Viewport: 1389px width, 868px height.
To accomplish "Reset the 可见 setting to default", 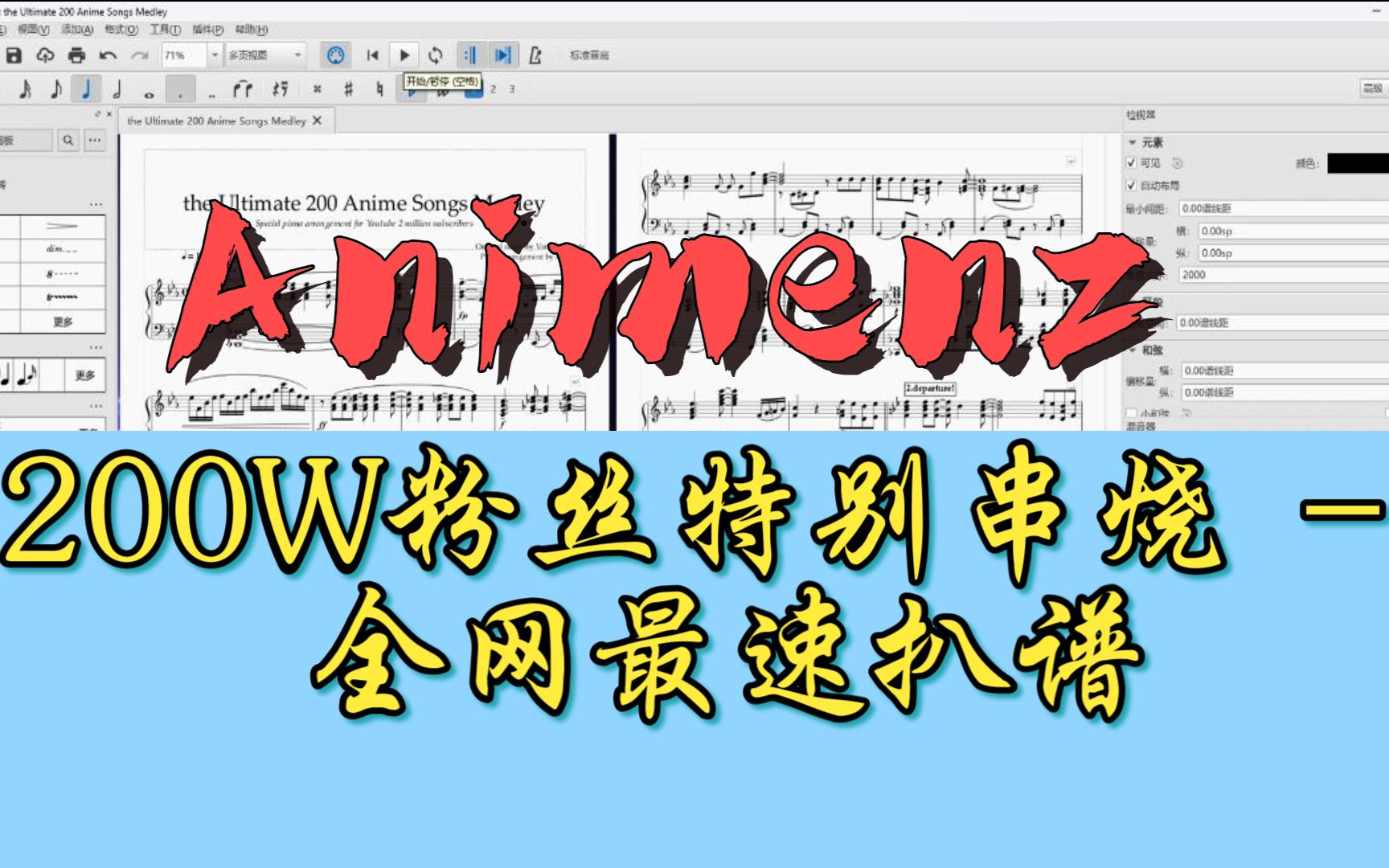I will pos(1178,163).
